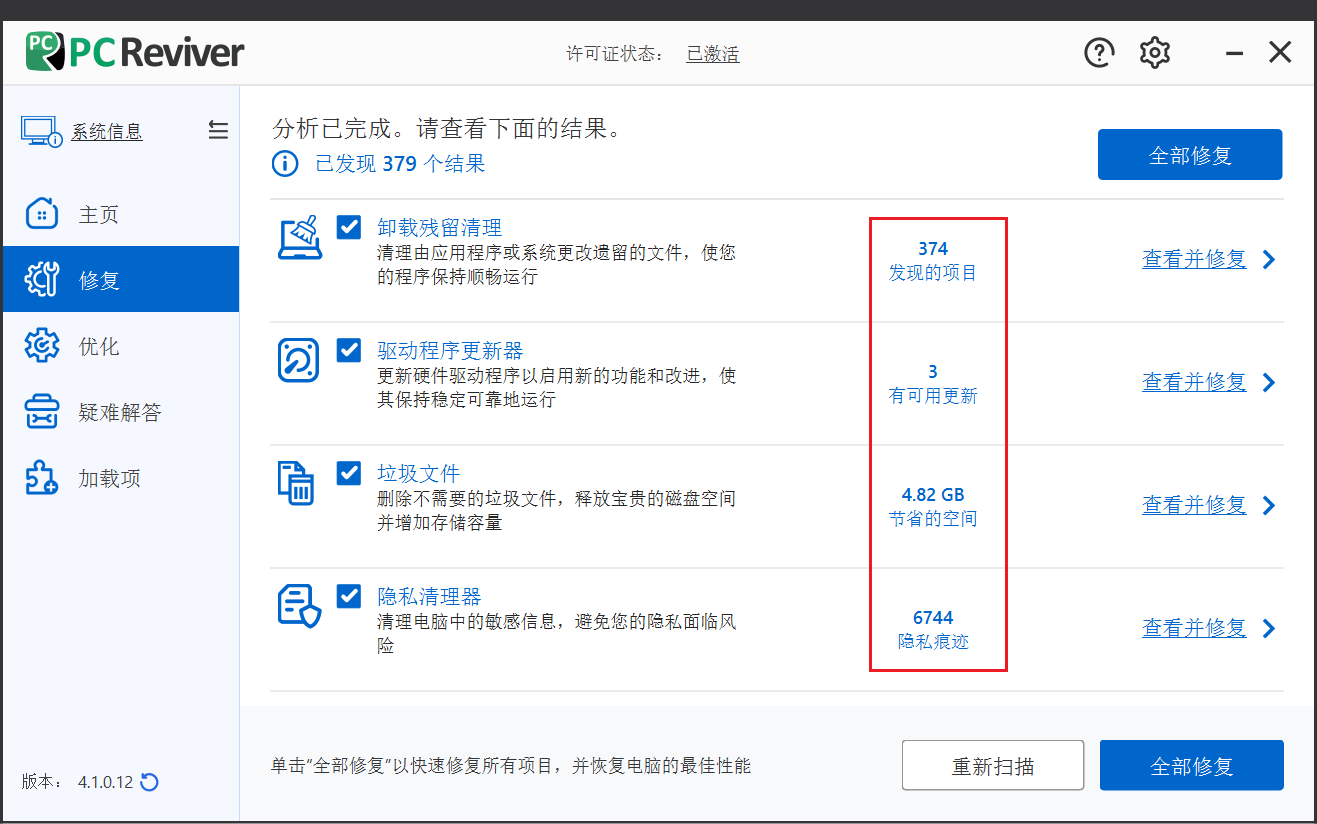
Task: Expand 隐私清理器 row using its chevron
Action: pyautogui.click(x=1269, y=628)
